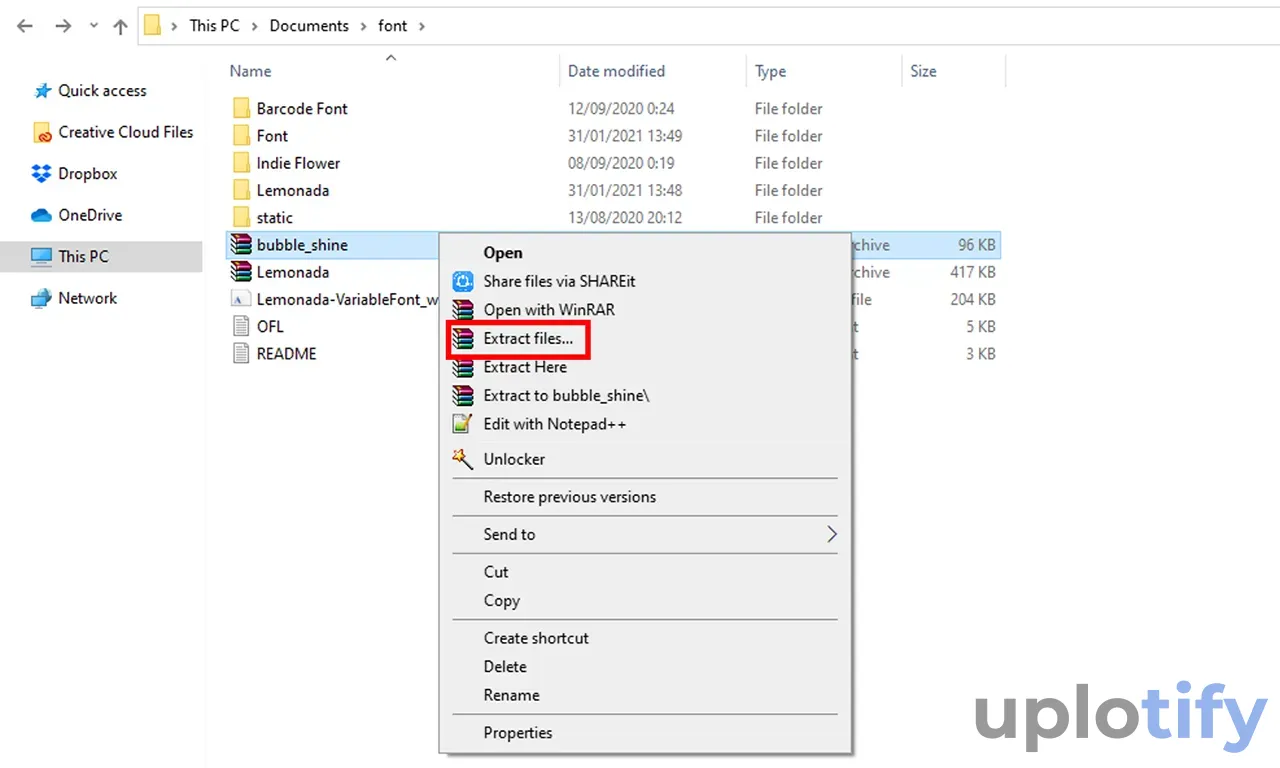This screenshot has height=768, width=1280.
Task: Click the 417 KB size of Lemonada archive
Action: (973, 272)
